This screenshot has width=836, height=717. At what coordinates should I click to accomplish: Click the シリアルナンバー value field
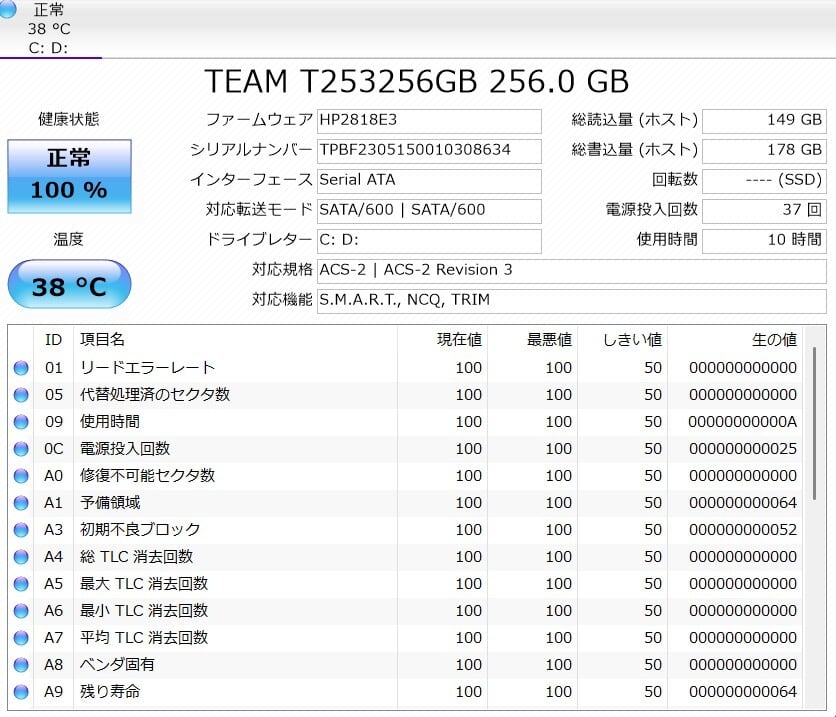429,150
